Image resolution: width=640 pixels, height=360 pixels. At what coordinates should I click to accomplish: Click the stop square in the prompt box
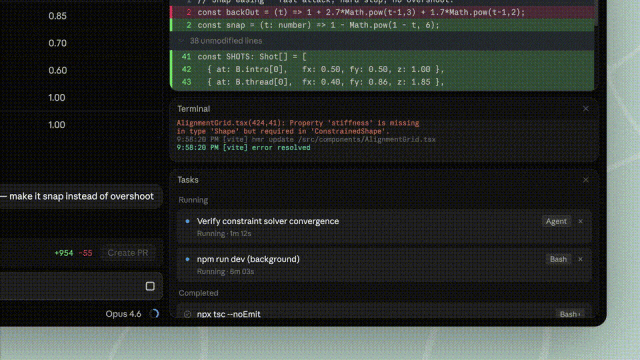tap(150, 286)
